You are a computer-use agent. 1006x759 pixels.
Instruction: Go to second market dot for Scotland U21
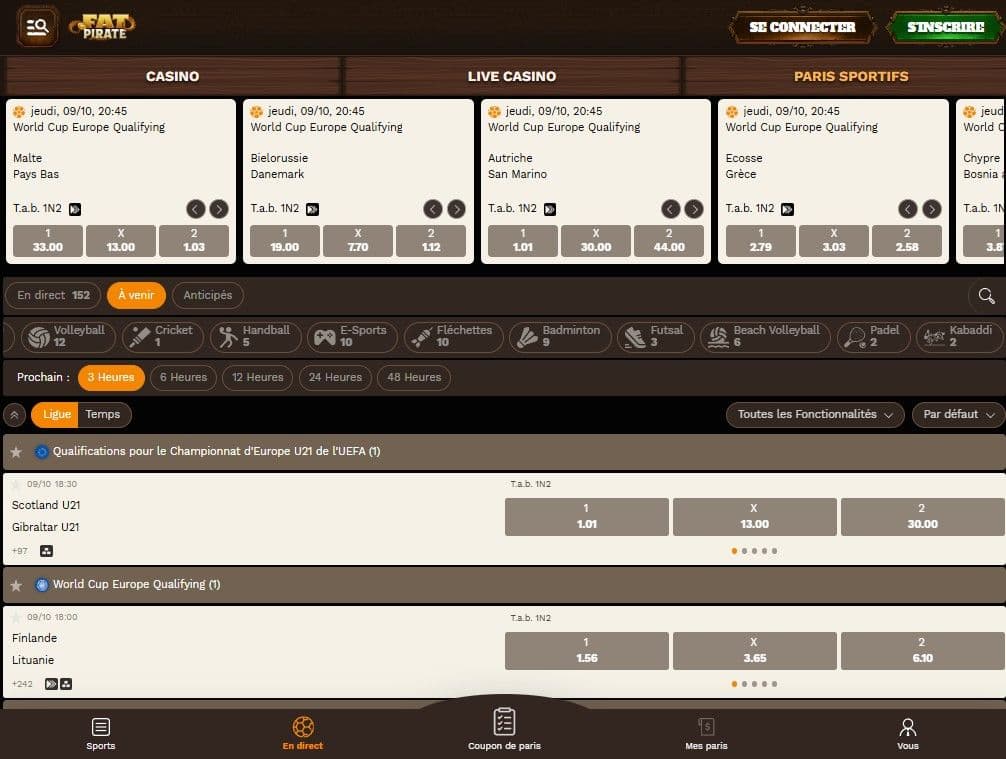pyautogui.click(x=744, y=551)
